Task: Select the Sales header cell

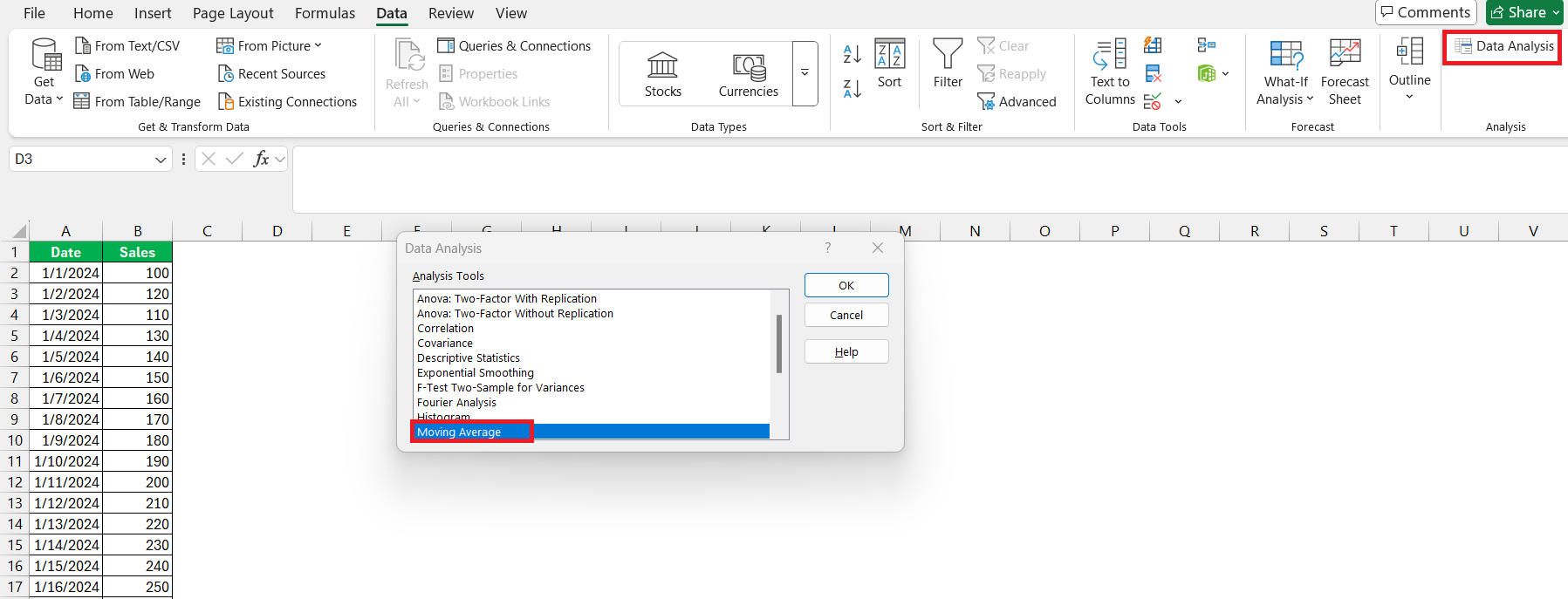Action: (x=137, y=252)
